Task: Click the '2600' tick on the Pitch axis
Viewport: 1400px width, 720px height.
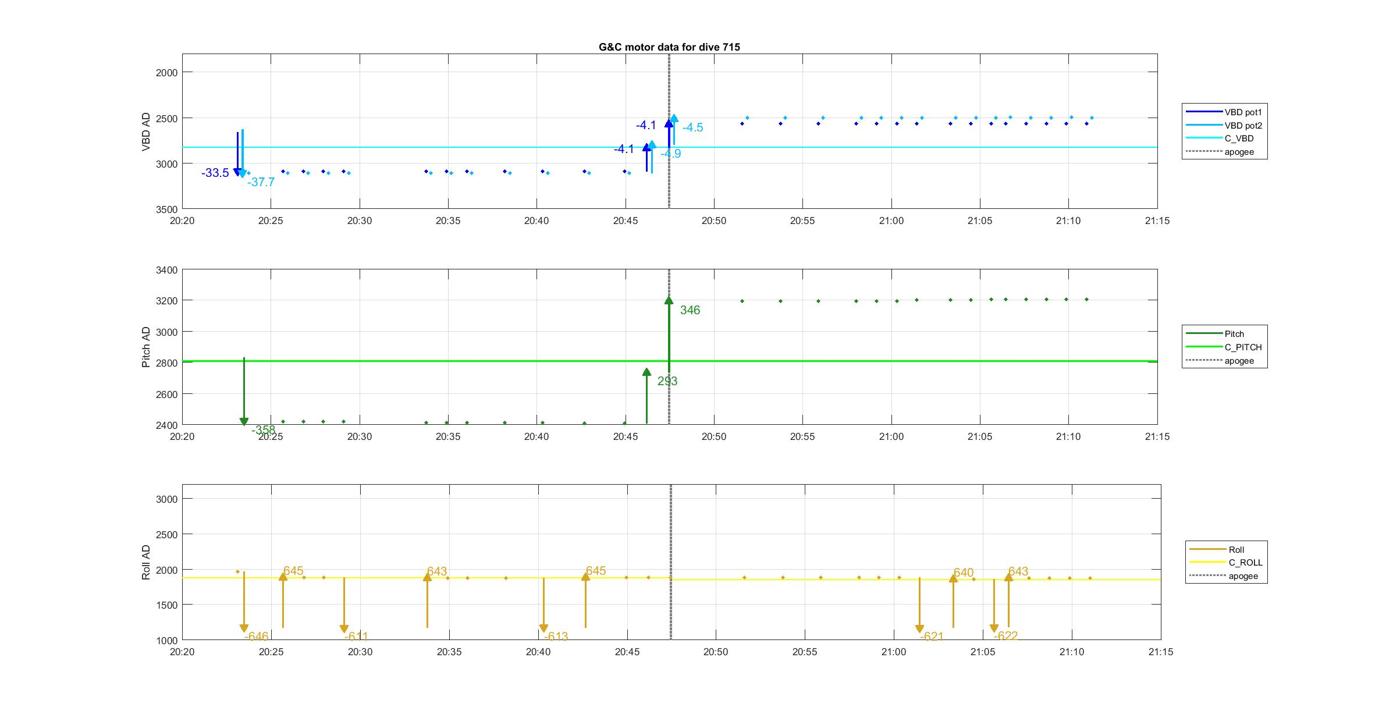Action: tap(168, 394)
